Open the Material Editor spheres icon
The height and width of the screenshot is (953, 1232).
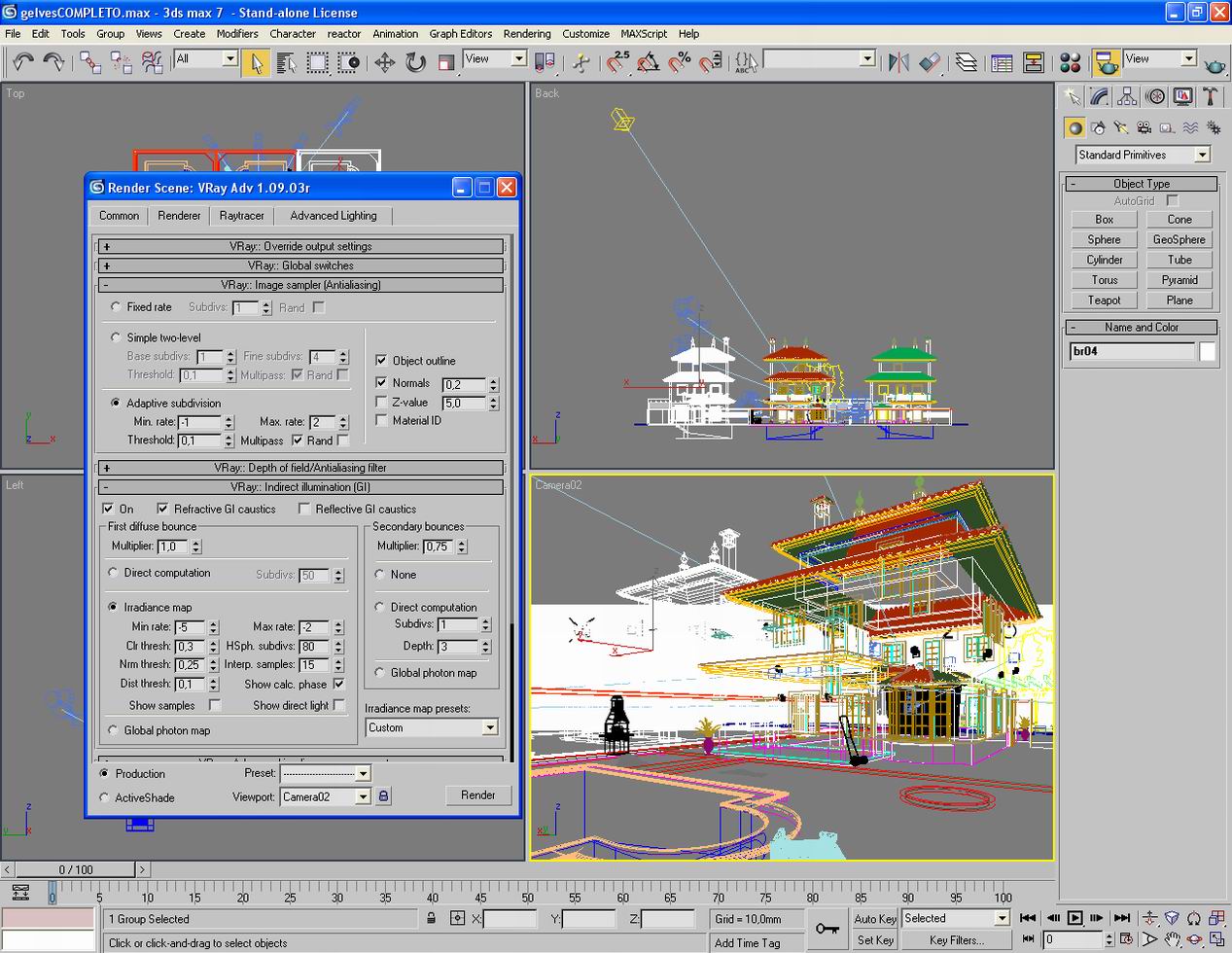[x=1070, y=62]
